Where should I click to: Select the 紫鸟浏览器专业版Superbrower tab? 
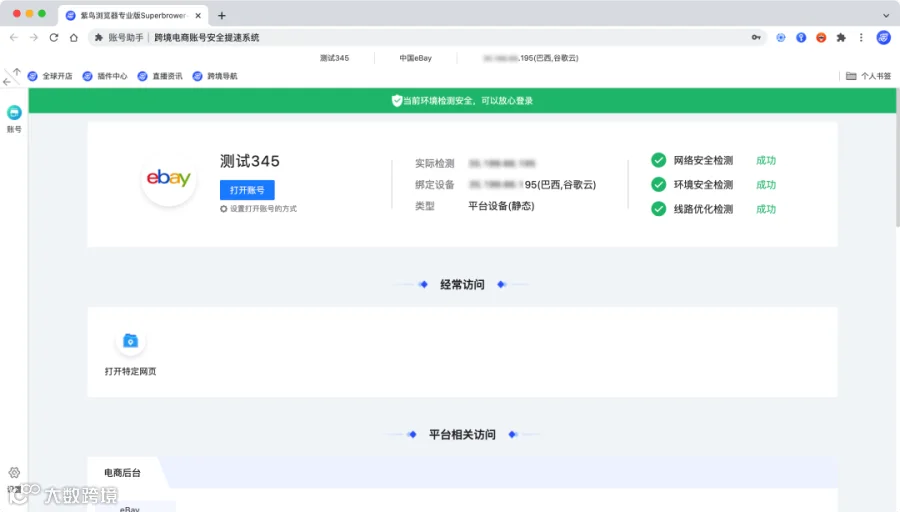tap(133, 15)
